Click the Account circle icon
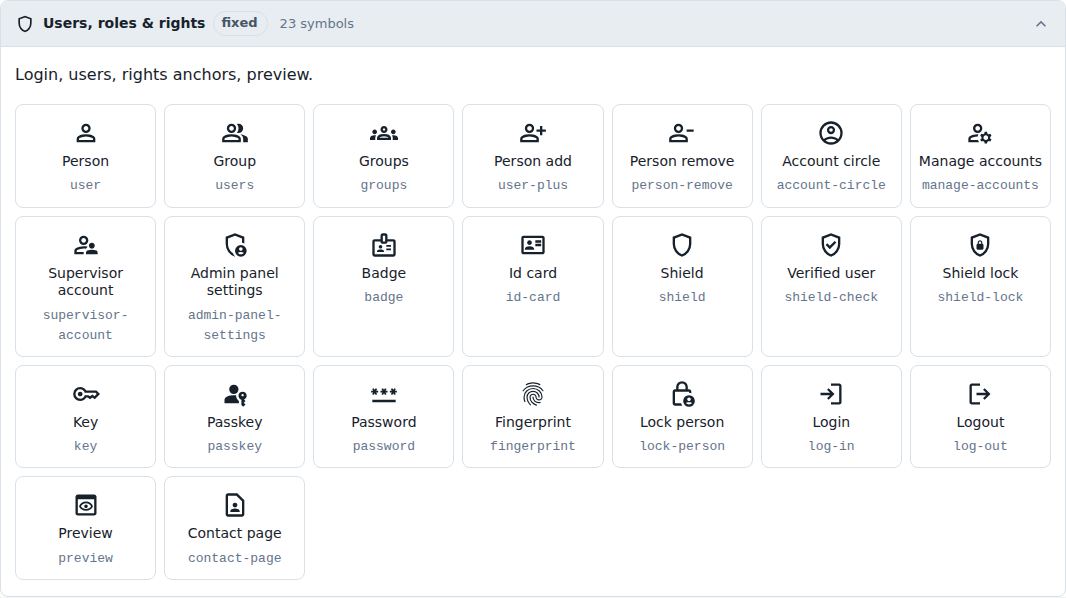1066x598 pixels. point(831,133)
